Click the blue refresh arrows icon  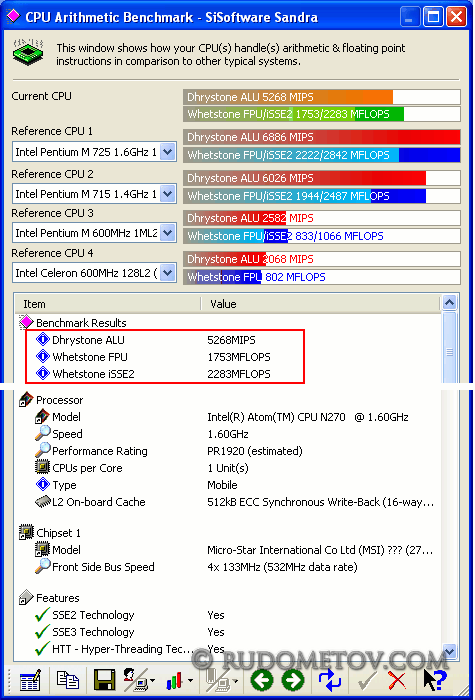(x=330, y=680)
